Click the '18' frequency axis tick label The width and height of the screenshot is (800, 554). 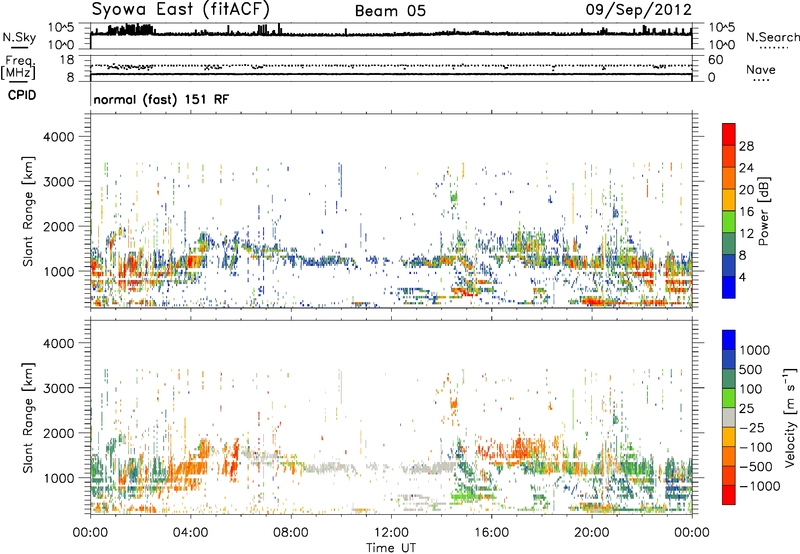click(66, 60)
